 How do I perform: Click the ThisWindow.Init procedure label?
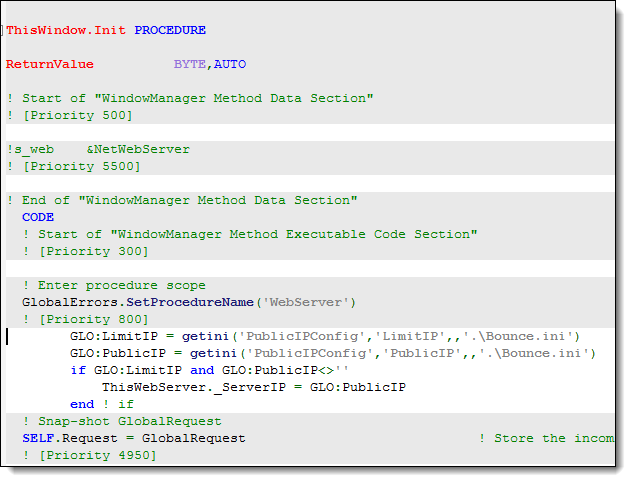(x=66, y=30)
